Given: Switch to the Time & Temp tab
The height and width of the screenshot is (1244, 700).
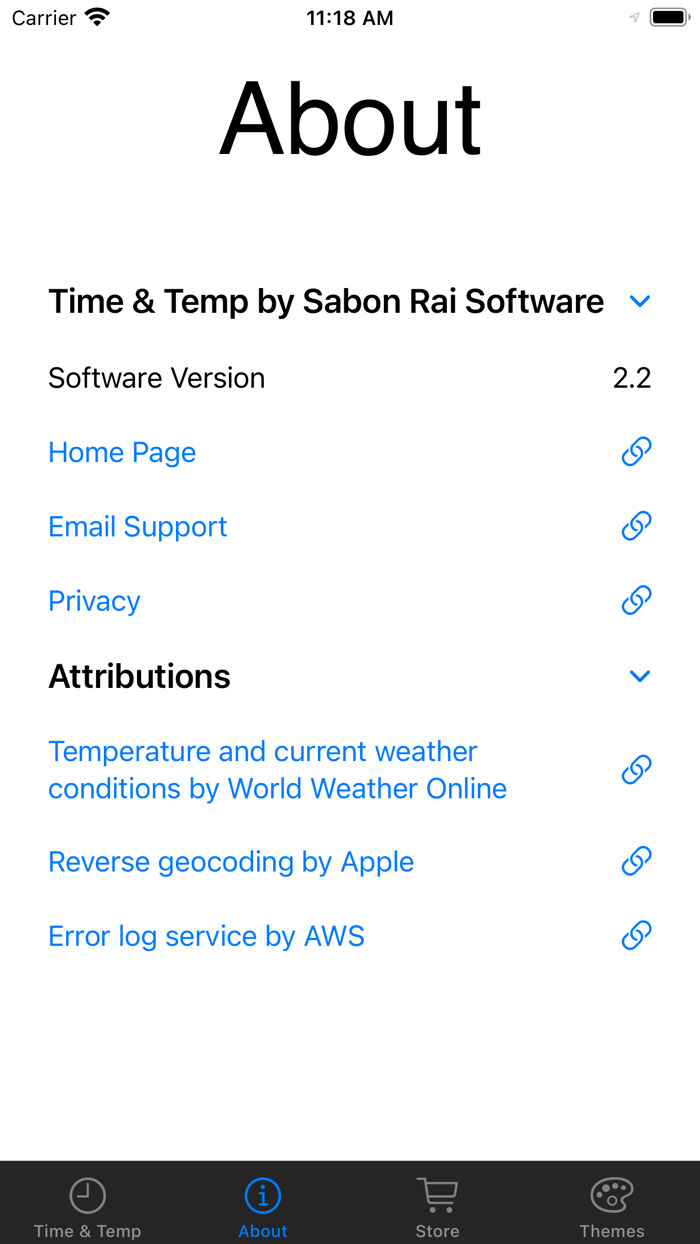Looking at the screenshot, I should [87, 1203].
